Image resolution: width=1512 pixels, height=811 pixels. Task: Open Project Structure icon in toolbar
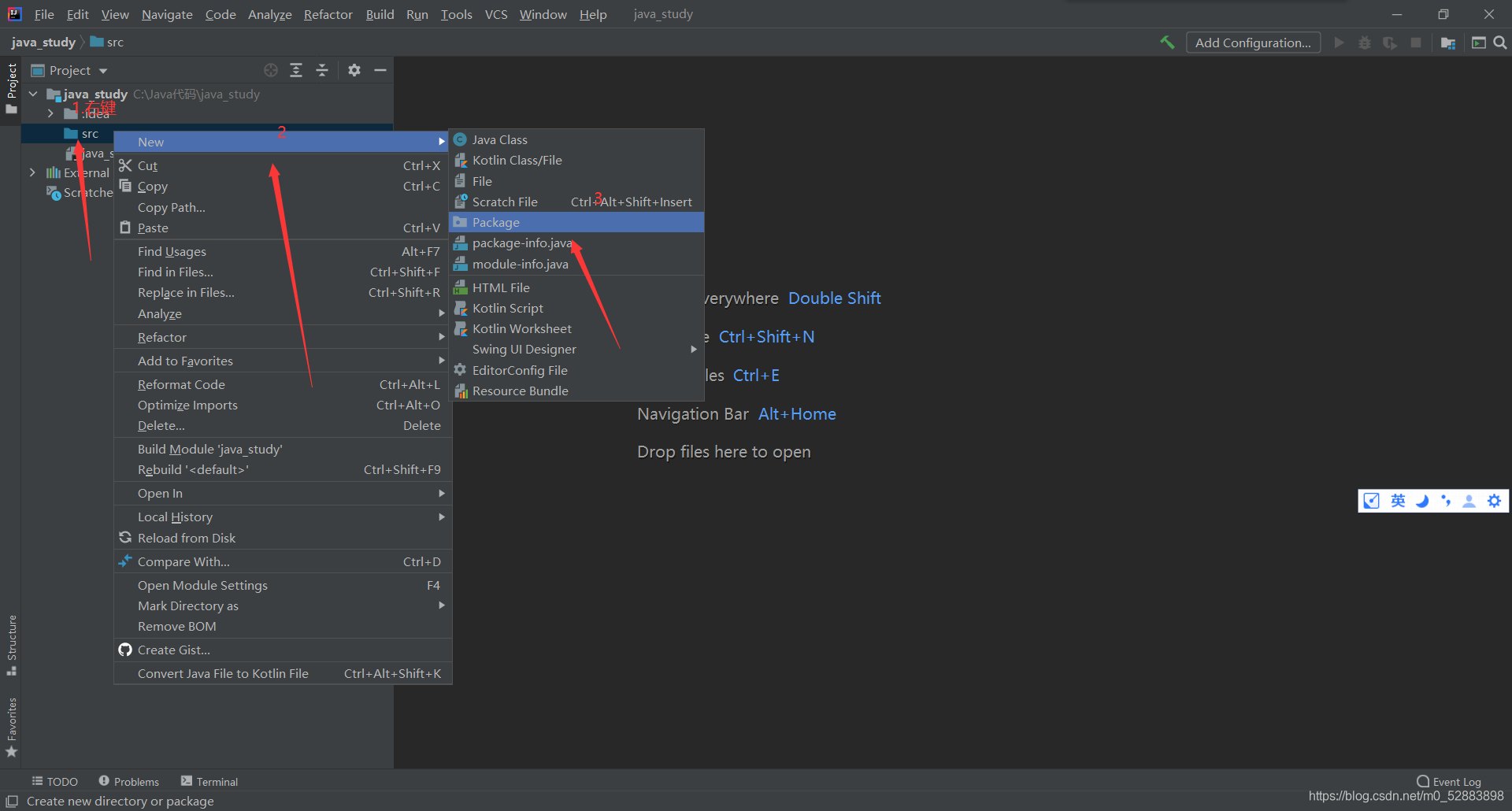point(1448,43)
